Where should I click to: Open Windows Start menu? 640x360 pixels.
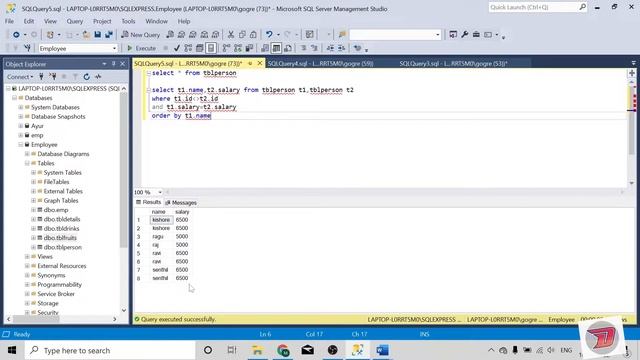12,350
